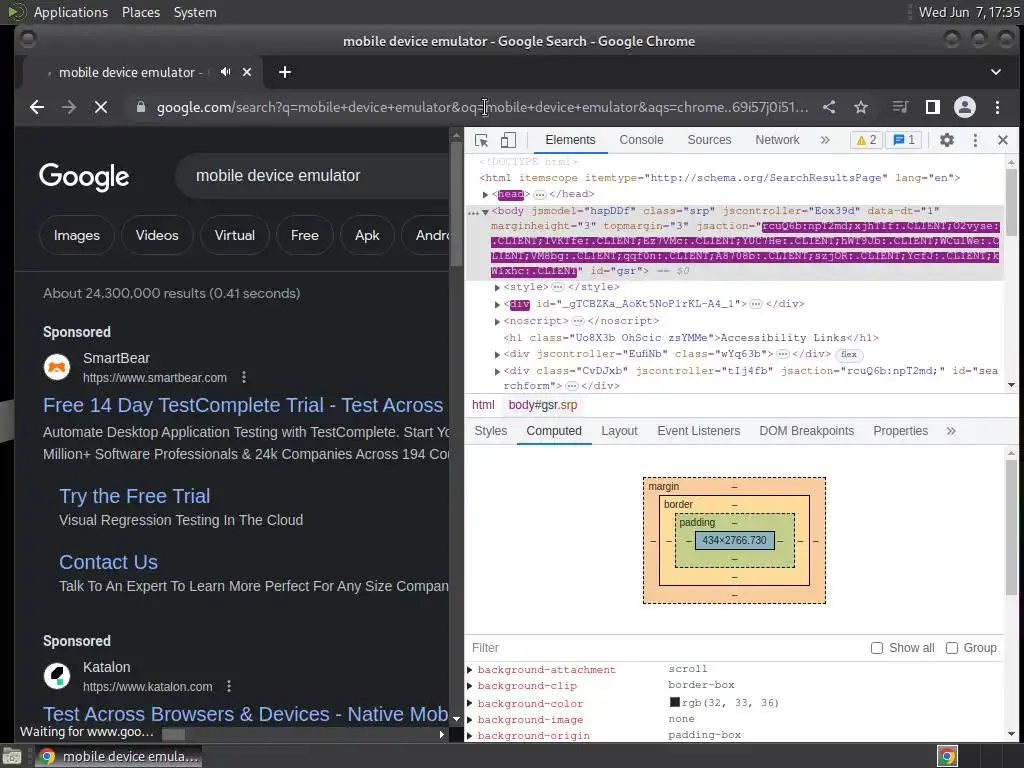Click the browser forward arrow
The height and width of the screenshot is (768, 1024).
tap(69, 107)
